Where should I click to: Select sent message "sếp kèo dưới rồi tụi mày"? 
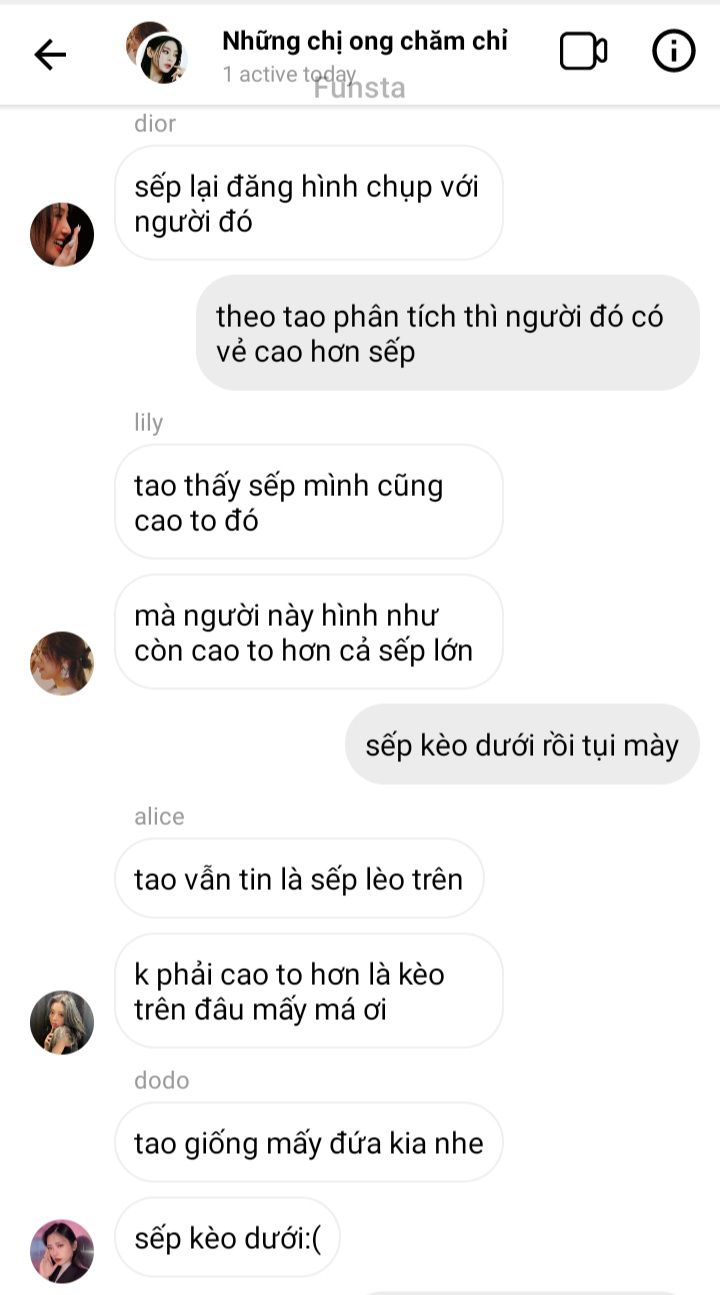(522, 744)
